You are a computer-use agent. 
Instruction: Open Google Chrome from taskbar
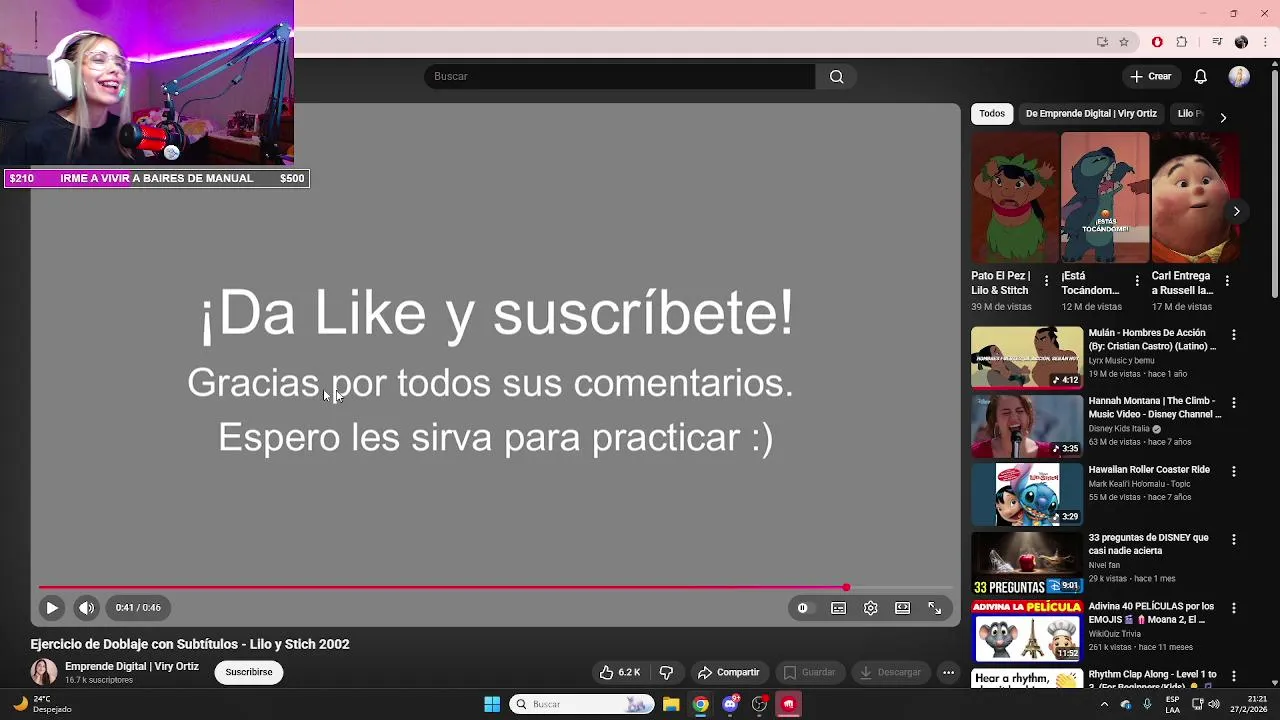pos(701,704)
